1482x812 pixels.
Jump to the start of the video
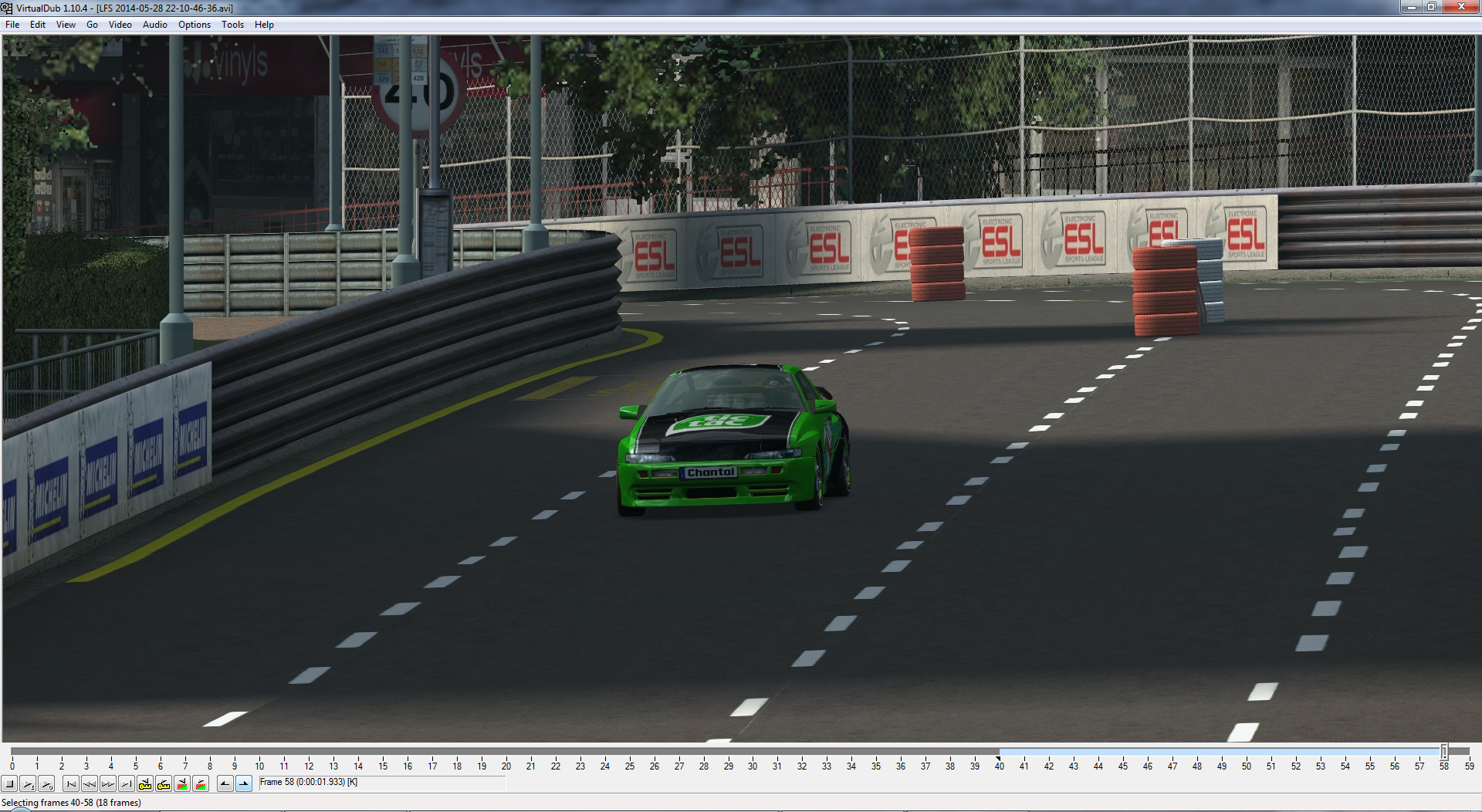pos(71,784)
